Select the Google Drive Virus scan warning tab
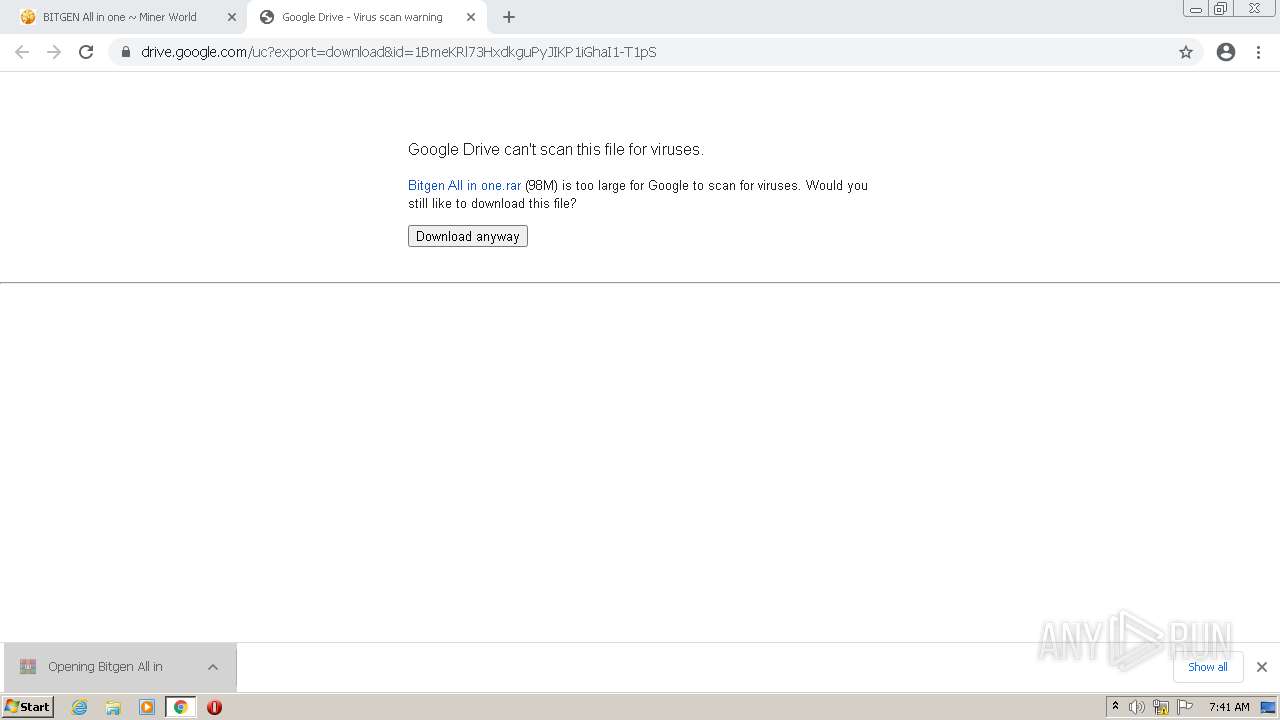 tap(362, 17)
